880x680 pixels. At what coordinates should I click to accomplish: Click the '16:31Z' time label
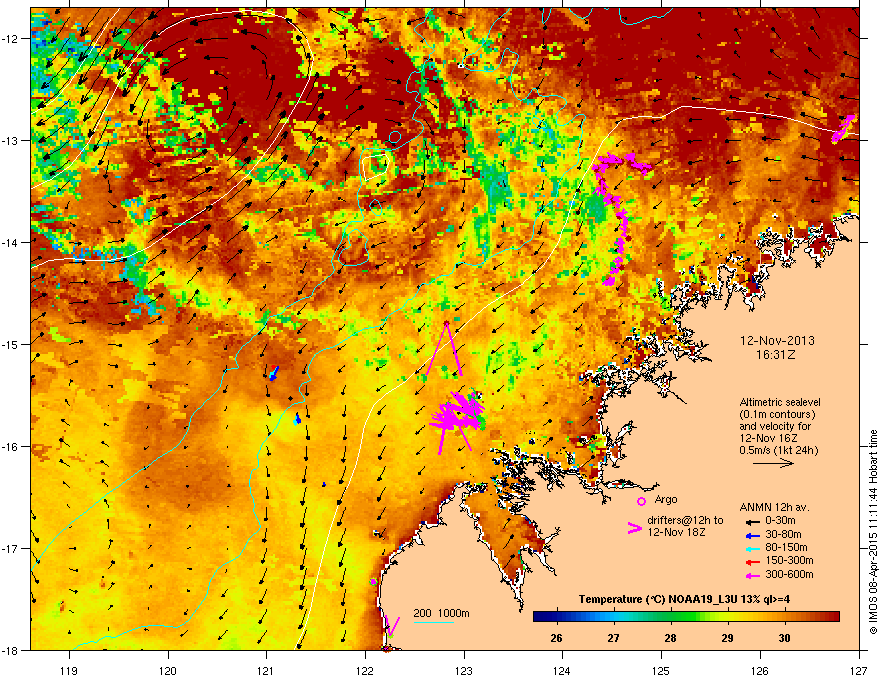point(776,355)
